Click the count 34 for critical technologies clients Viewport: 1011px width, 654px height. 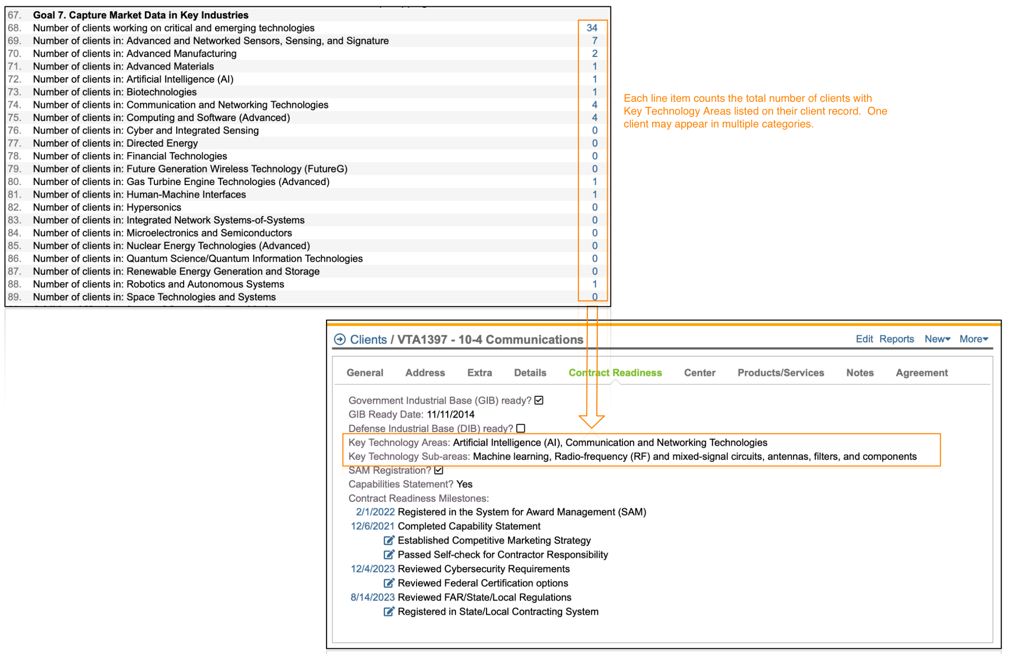(x=593, y=28)
